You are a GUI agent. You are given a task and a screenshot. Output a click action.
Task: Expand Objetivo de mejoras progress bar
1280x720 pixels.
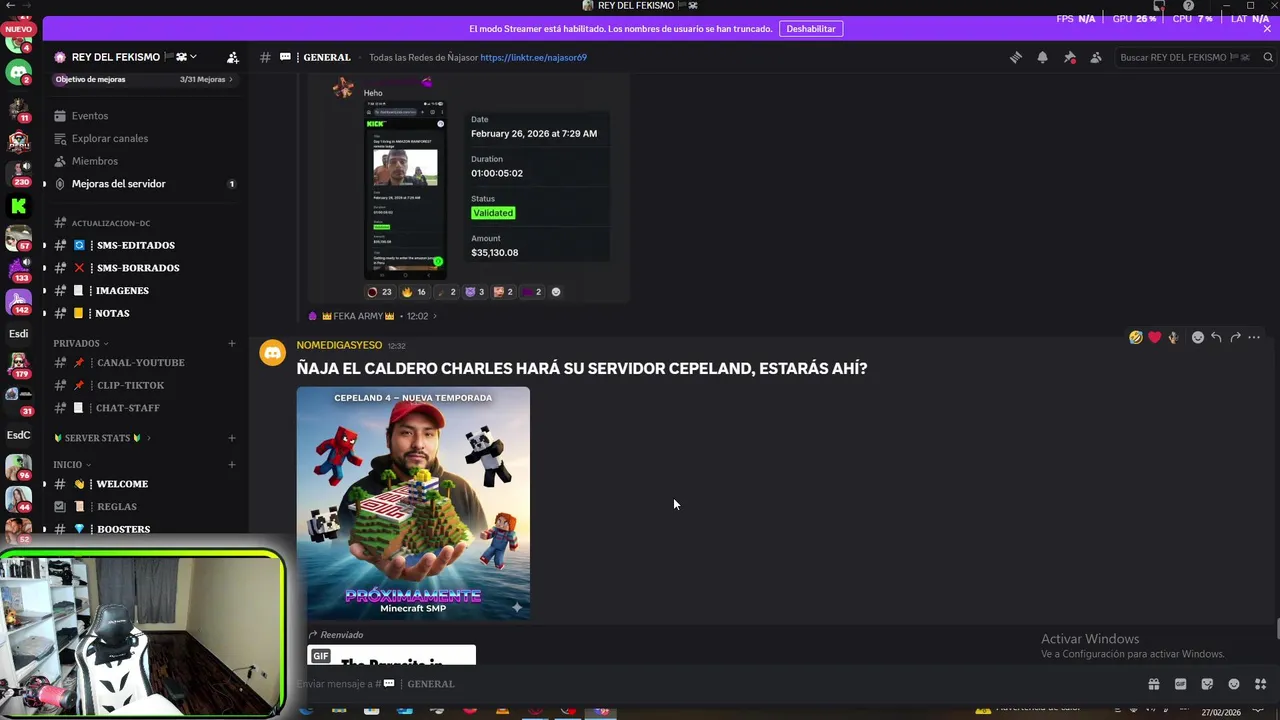144,79
